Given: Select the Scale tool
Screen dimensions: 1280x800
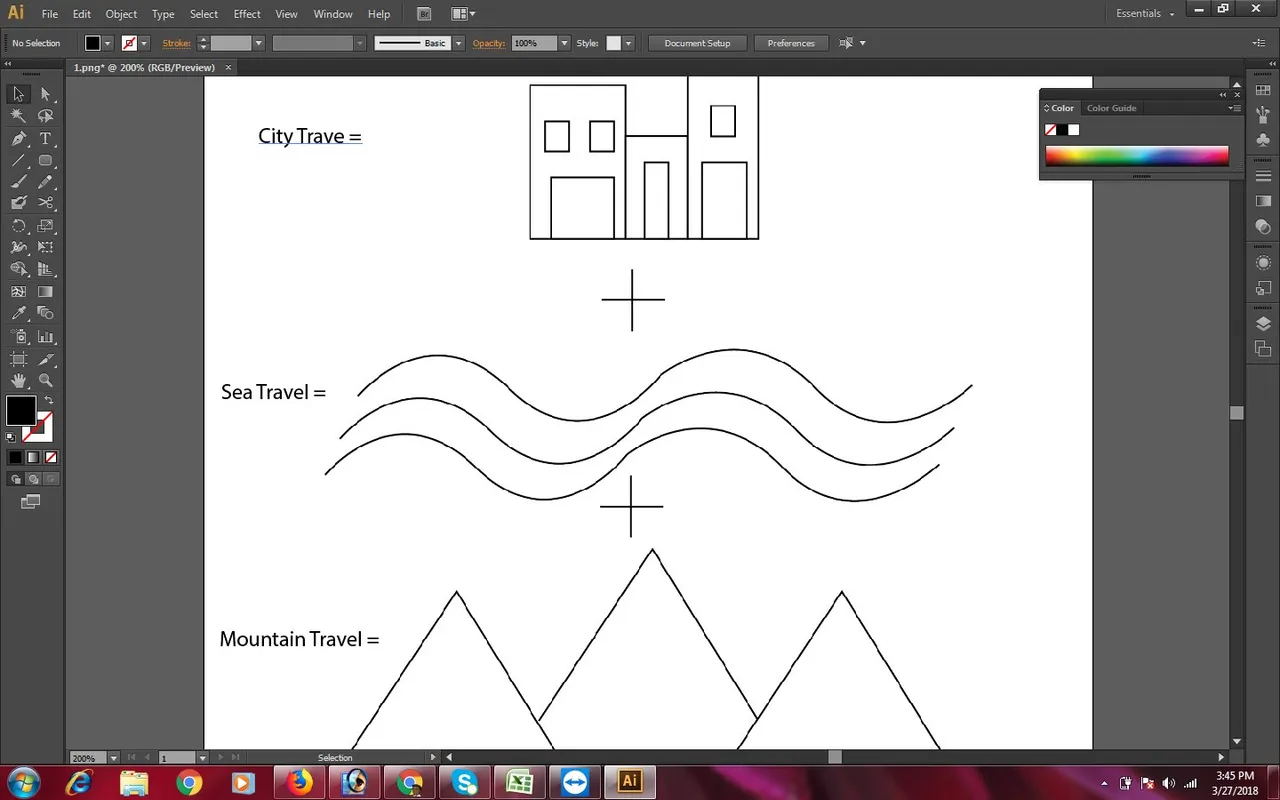Looking at the screenshot, I should click(x=45, y=226).
